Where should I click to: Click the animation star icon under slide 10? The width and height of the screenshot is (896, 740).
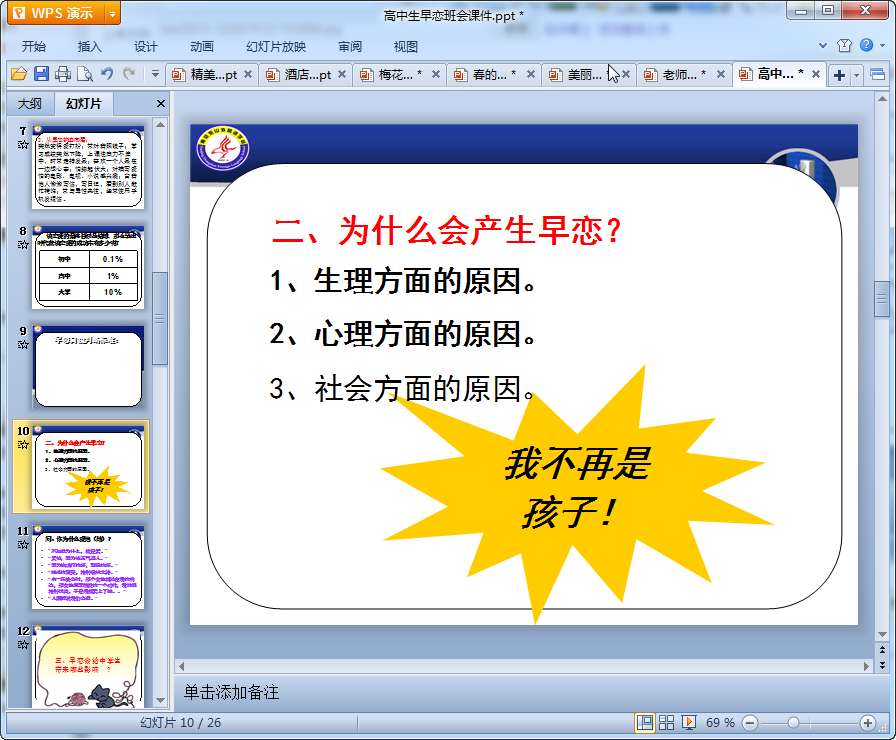23,445
